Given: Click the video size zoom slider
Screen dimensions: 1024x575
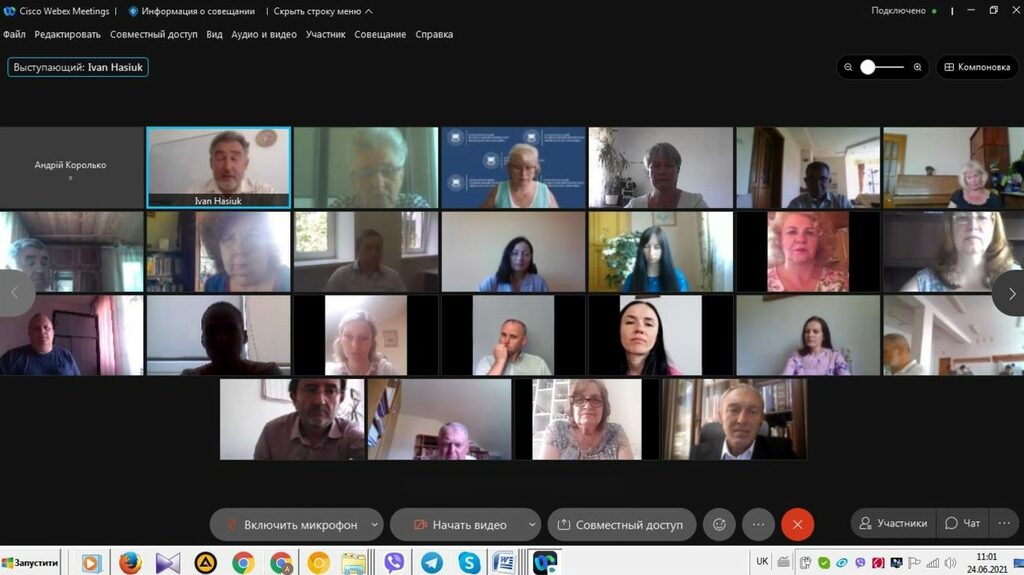Looking at the screenshot, I should (x=883, y=67).
